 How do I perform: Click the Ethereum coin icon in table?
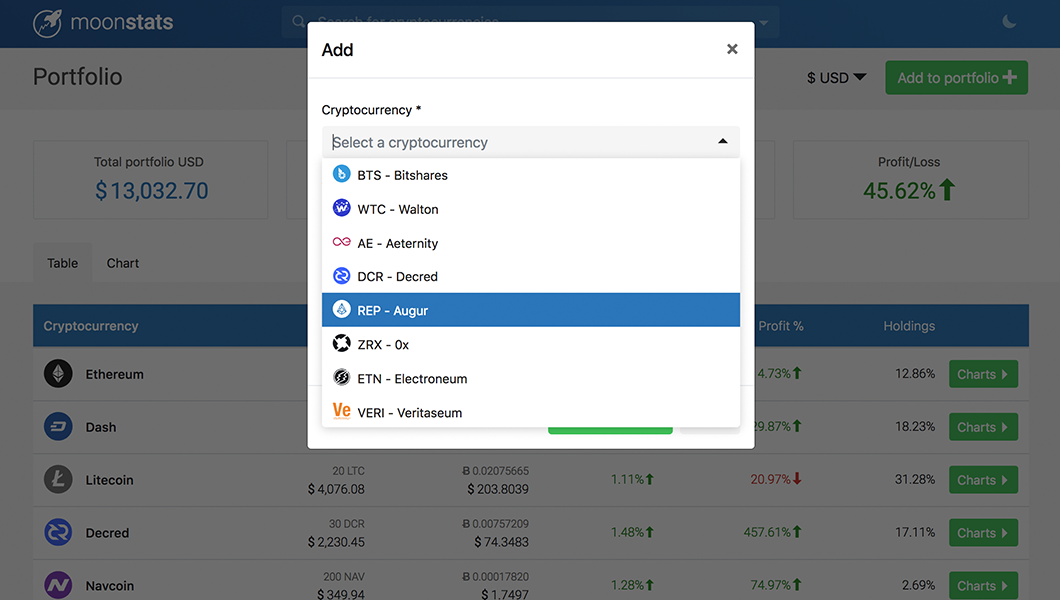tap(58, 374)
